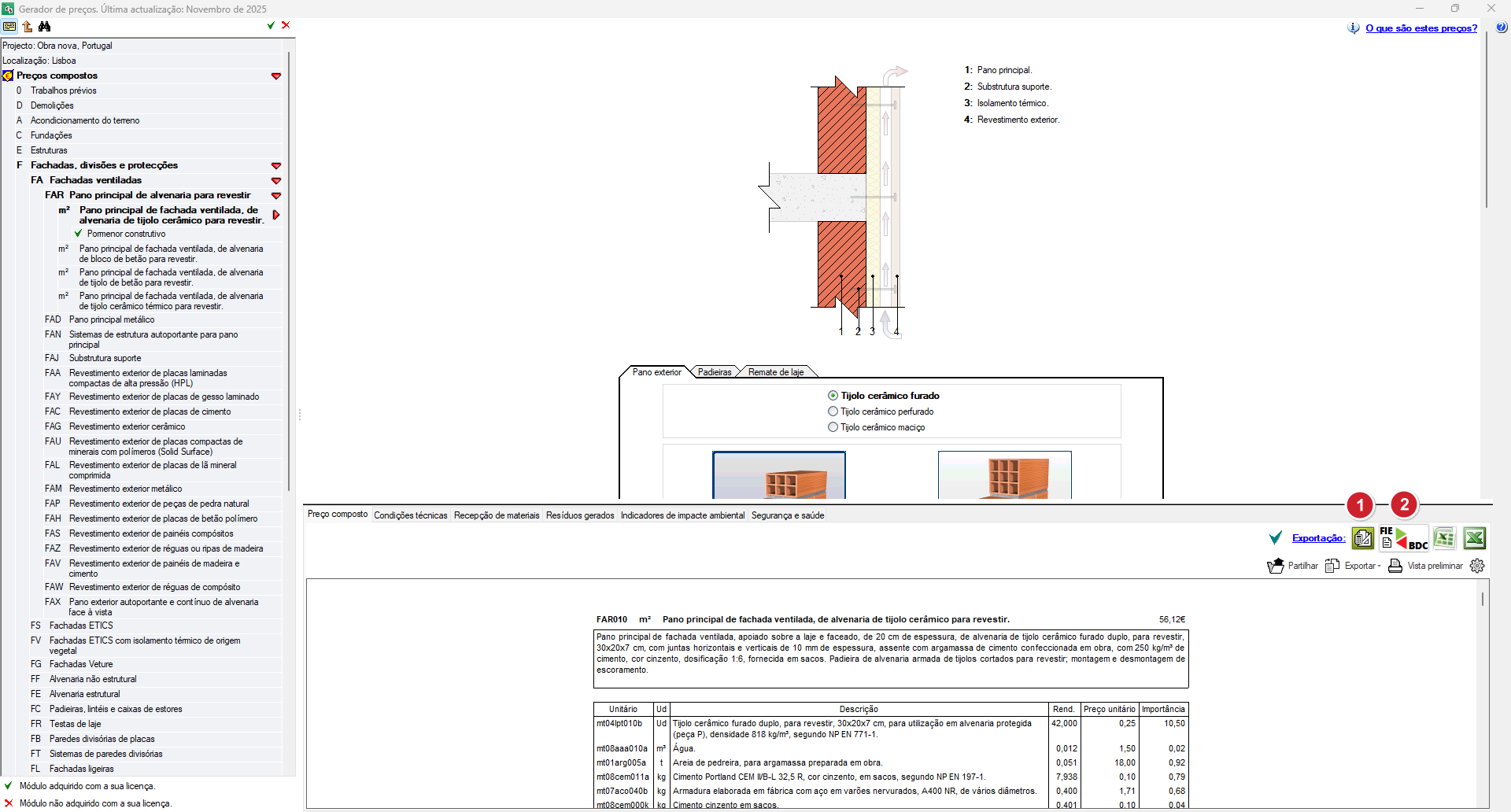
Task: Open settings via the gear icon
Action: click(1477, 566)
